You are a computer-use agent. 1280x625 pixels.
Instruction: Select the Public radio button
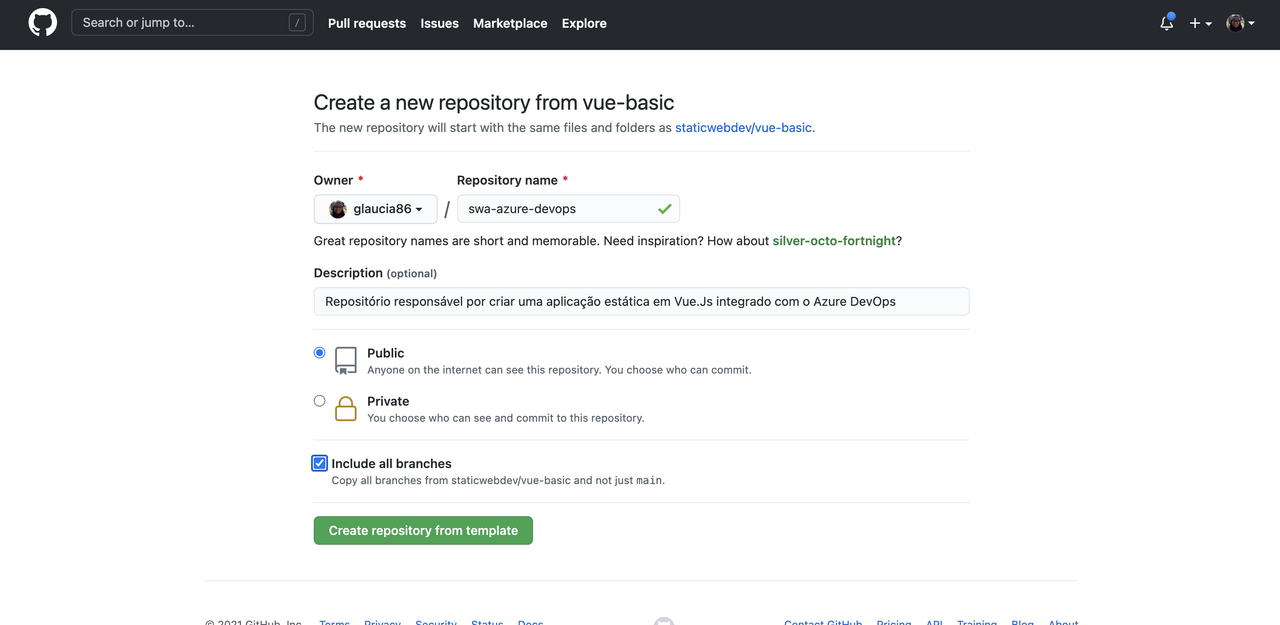320,353
